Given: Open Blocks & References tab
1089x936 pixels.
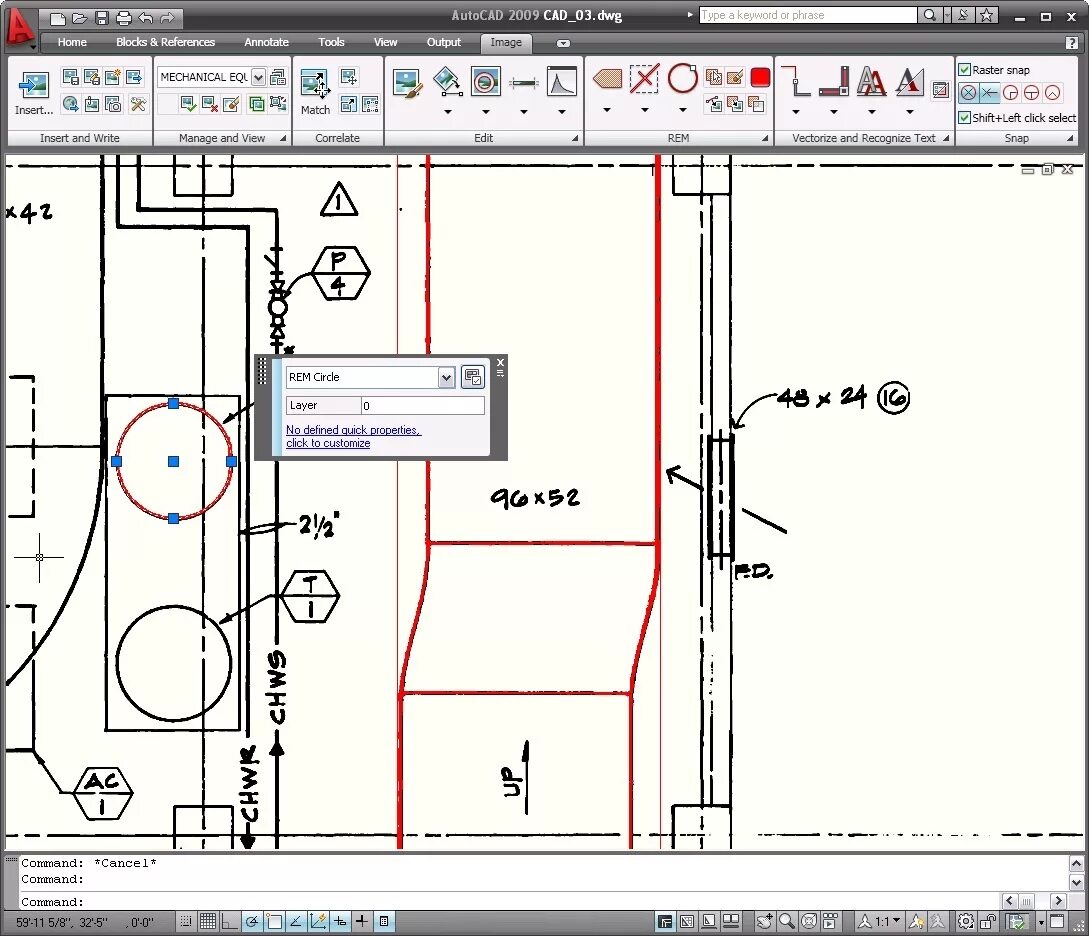Looking at the screenshot, I should [165, 42].
